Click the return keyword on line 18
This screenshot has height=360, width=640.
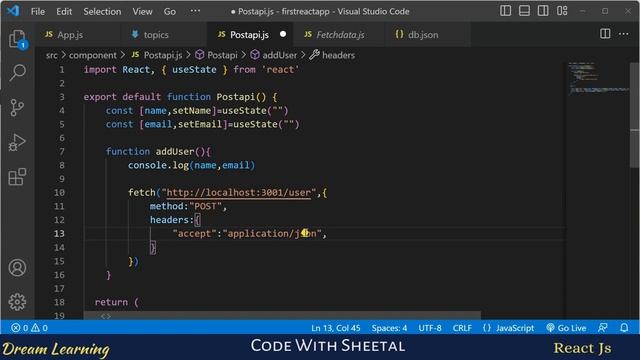(x=111, y=302)
